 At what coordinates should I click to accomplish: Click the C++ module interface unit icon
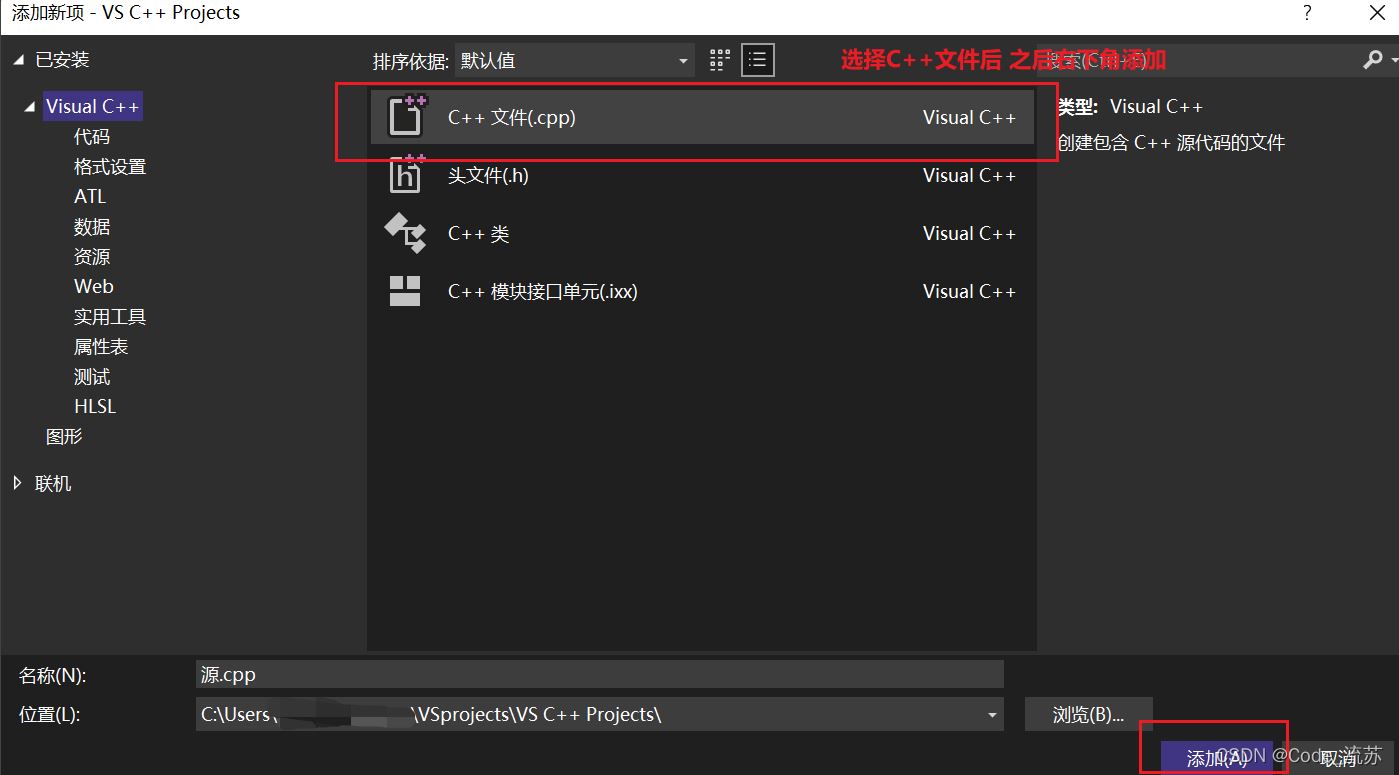click(x=405, y=291)
